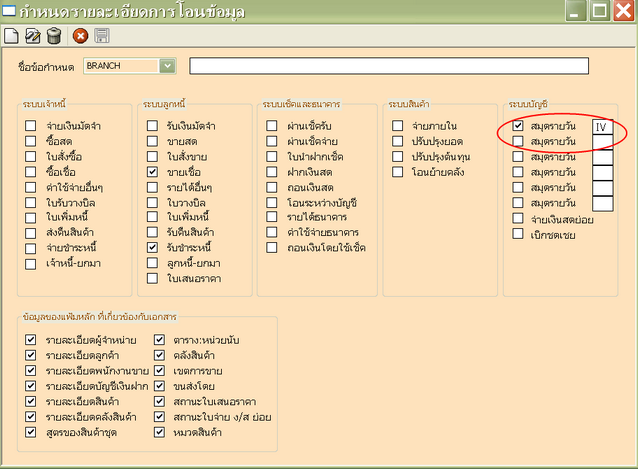This screenshot has width=638, height=469.
Task: Uncheck the first สมุดรายวัน checkbox
Action: point(517,127)
